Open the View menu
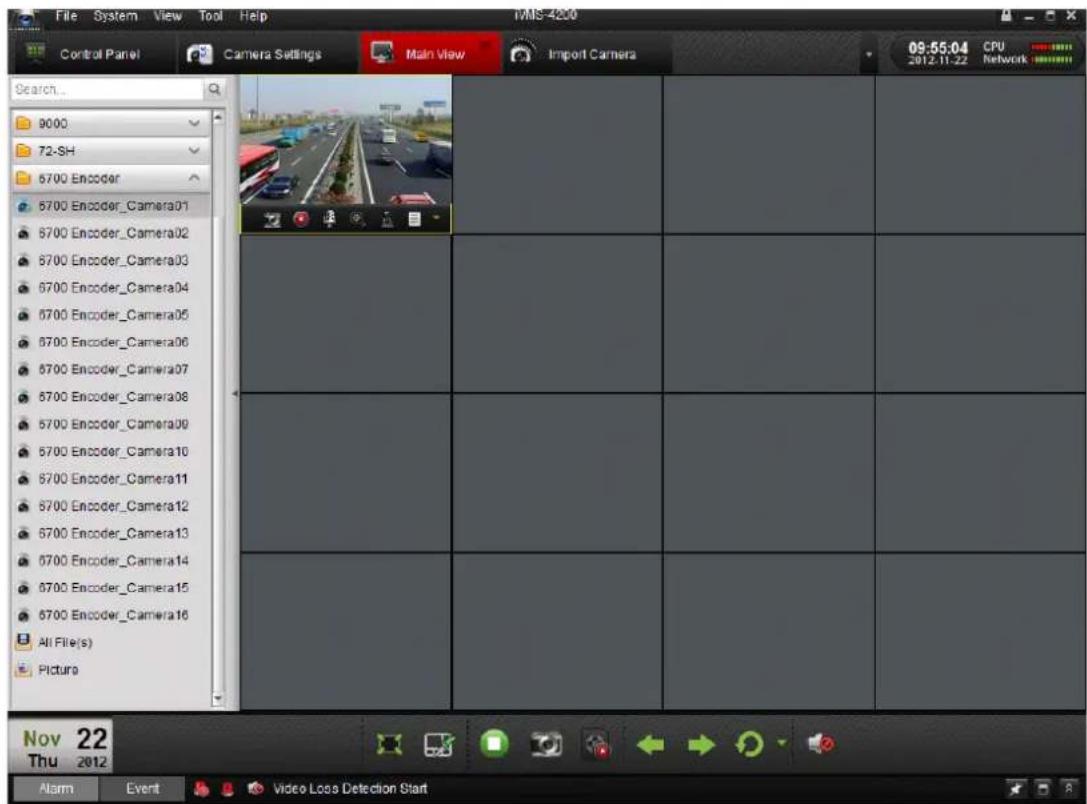 (167, 15)
